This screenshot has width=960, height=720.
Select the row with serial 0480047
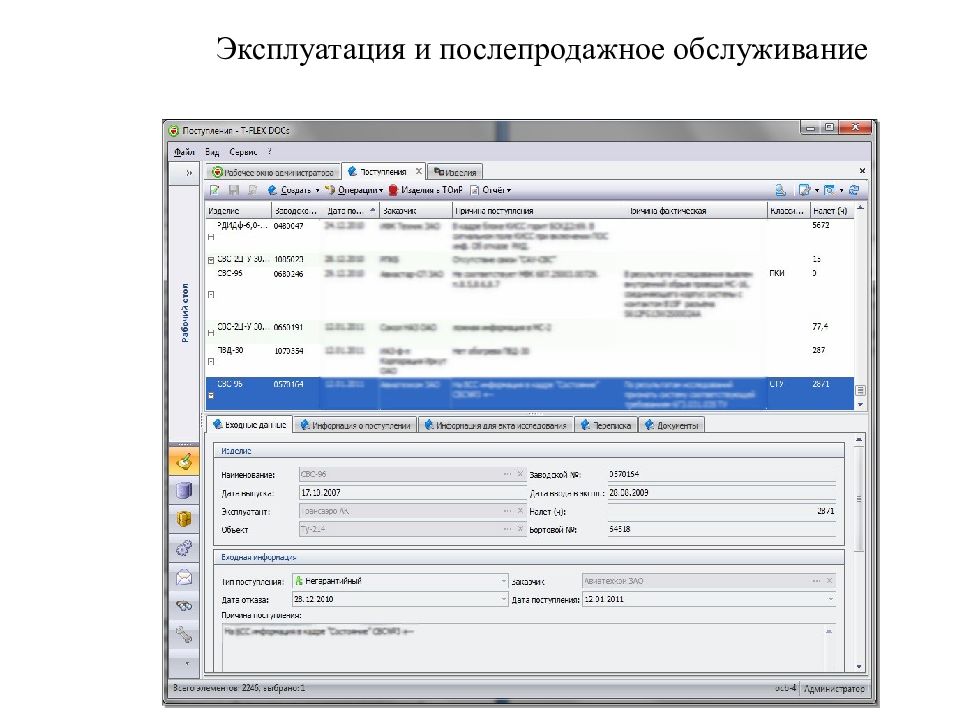coord(530,236)
